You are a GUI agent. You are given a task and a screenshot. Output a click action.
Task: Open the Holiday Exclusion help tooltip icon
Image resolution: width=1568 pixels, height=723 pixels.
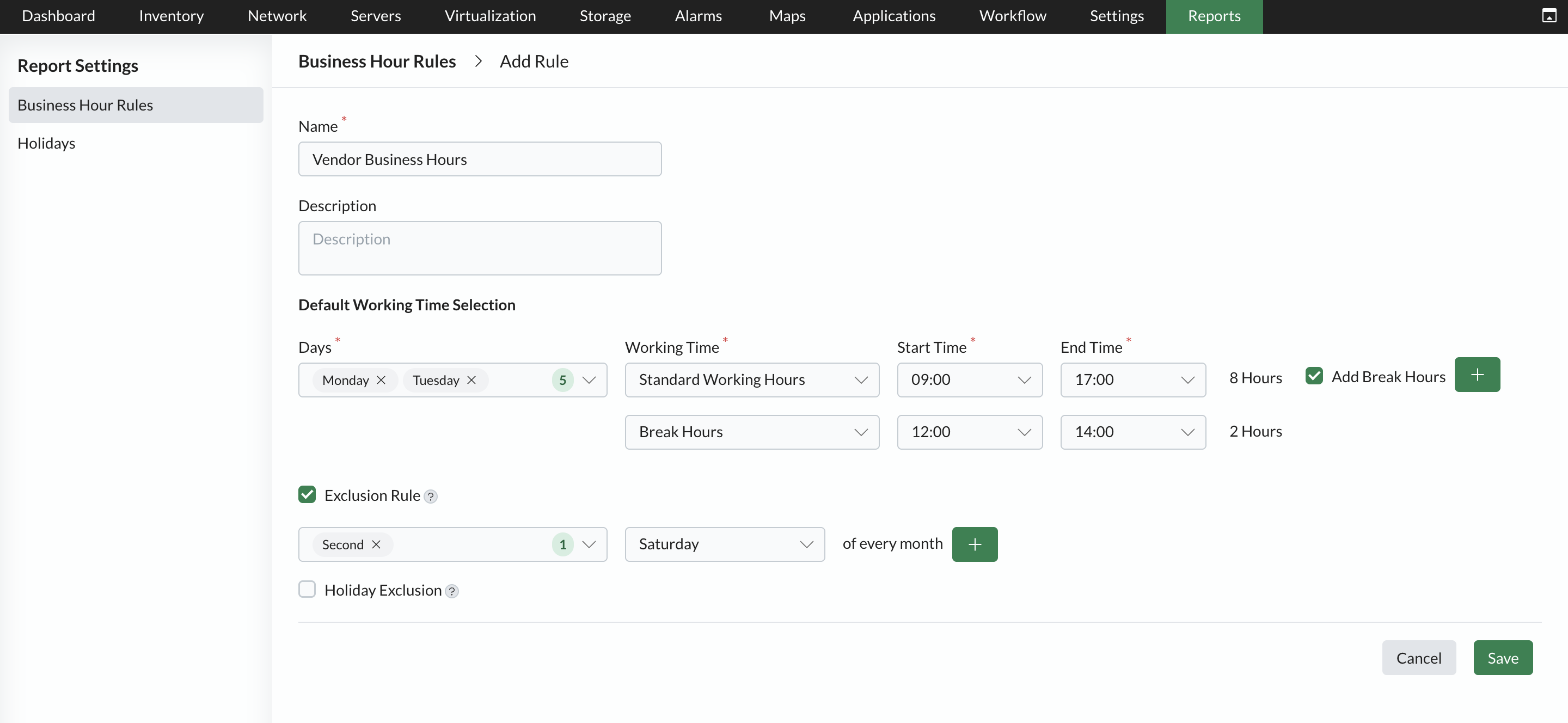(x=452, y=592)
